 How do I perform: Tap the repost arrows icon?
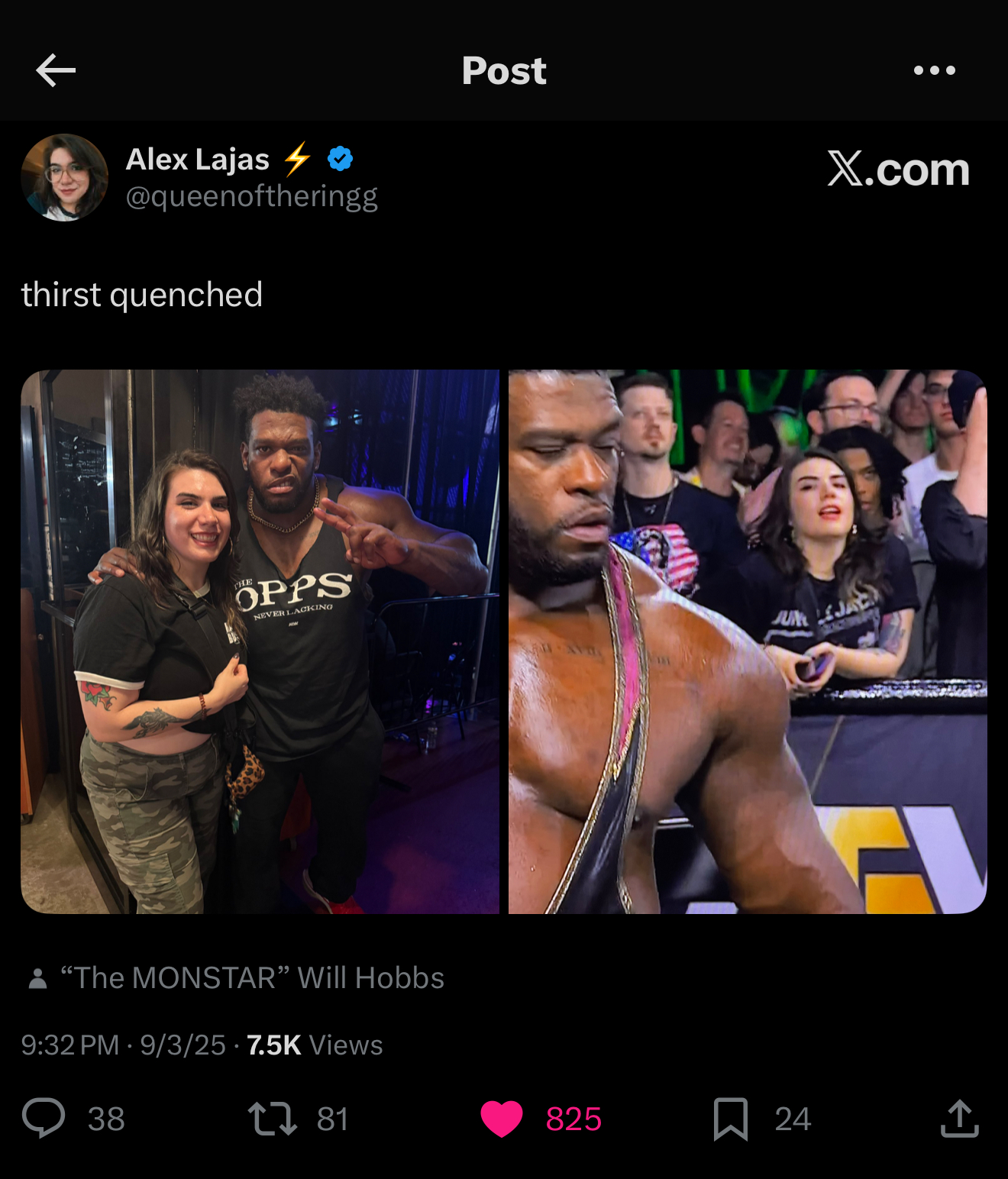click(273, 1118)
